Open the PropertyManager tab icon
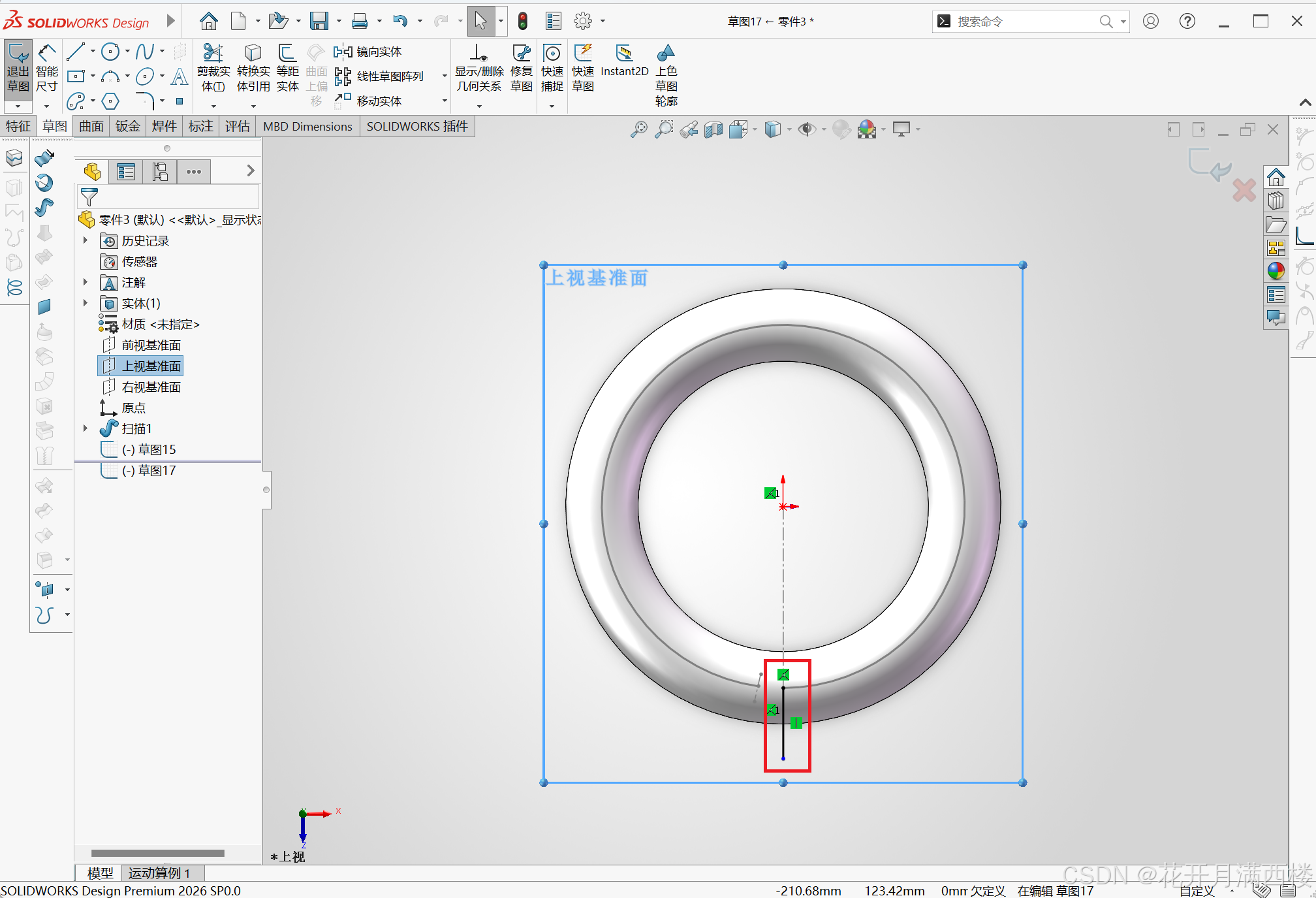 [125, 172]
